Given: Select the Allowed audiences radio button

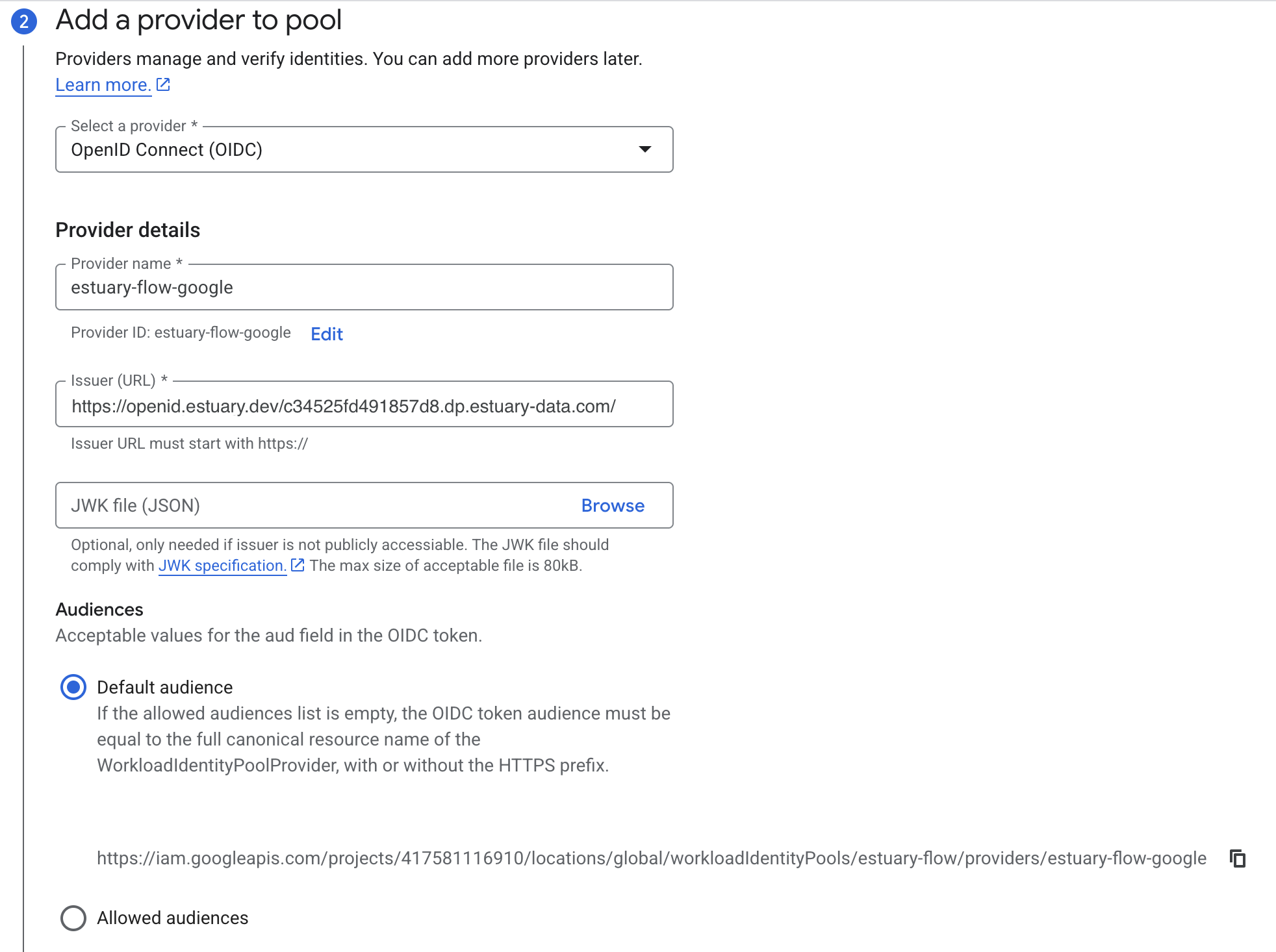Looking at the screenshot, I should point(73,918).
